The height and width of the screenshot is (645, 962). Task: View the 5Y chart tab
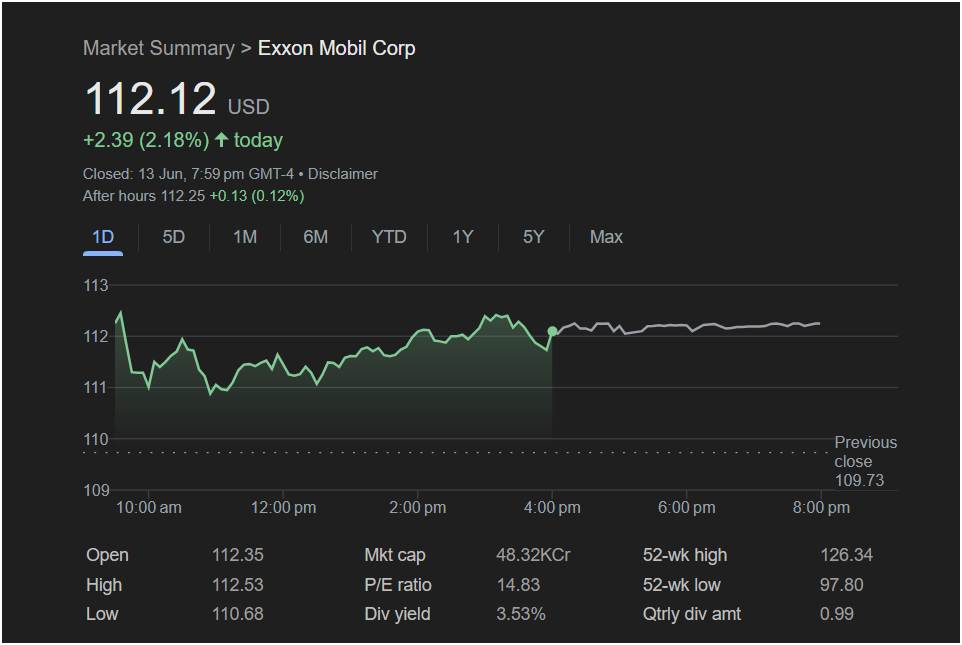(x=533, y=238)
